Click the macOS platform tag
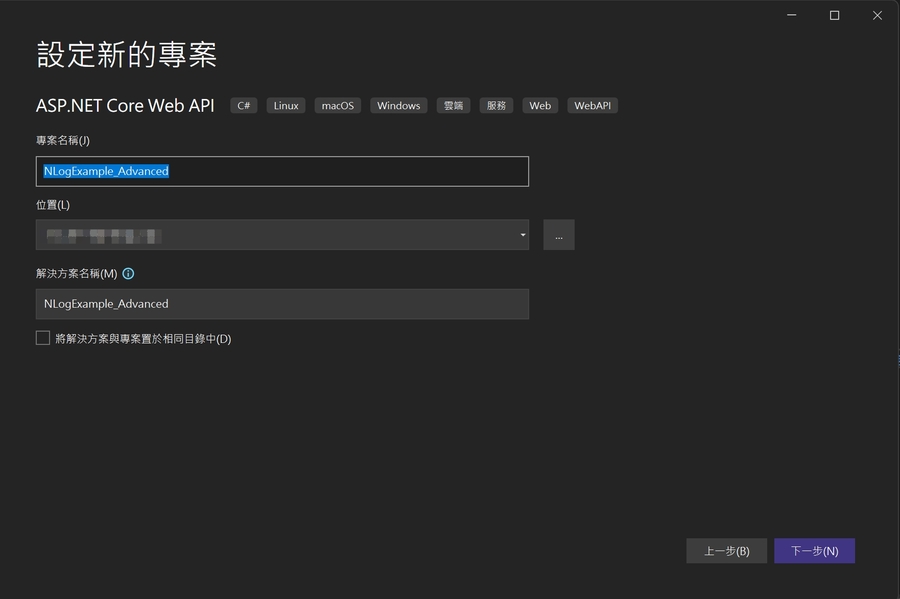This screenshot has height=599, width=900. (x=337, y=105)
